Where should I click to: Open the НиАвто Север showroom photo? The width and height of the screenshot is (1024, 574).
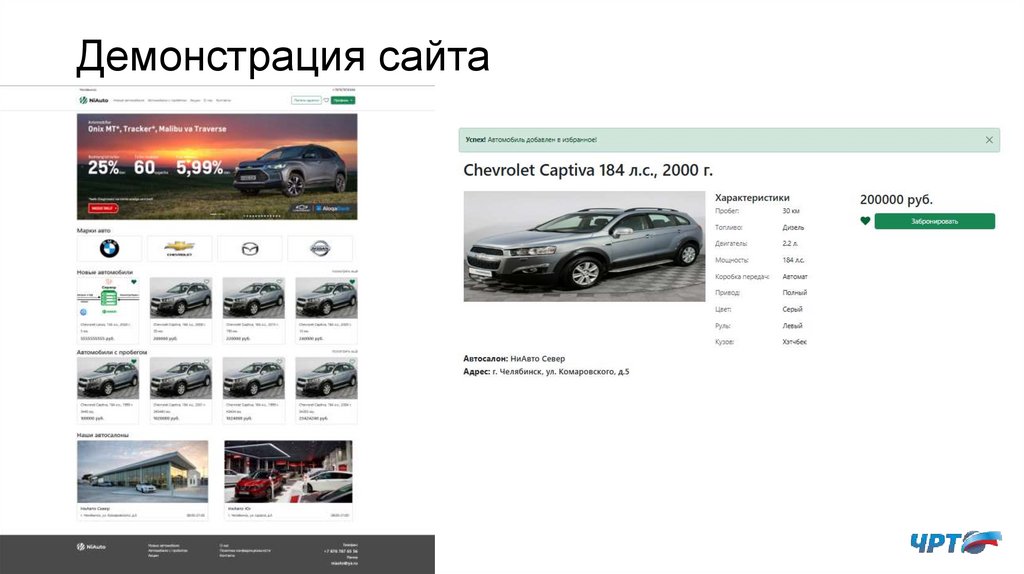(x=142, y=471)
